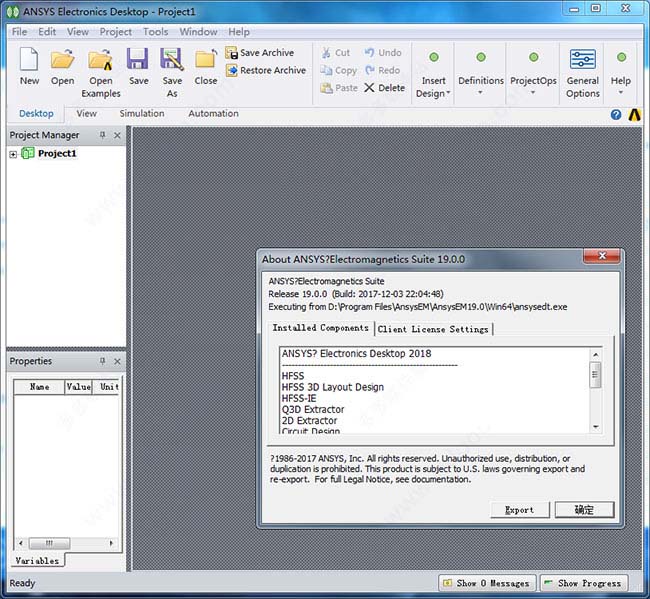Click the components list scroll up arrow

[x=595, y=354]
